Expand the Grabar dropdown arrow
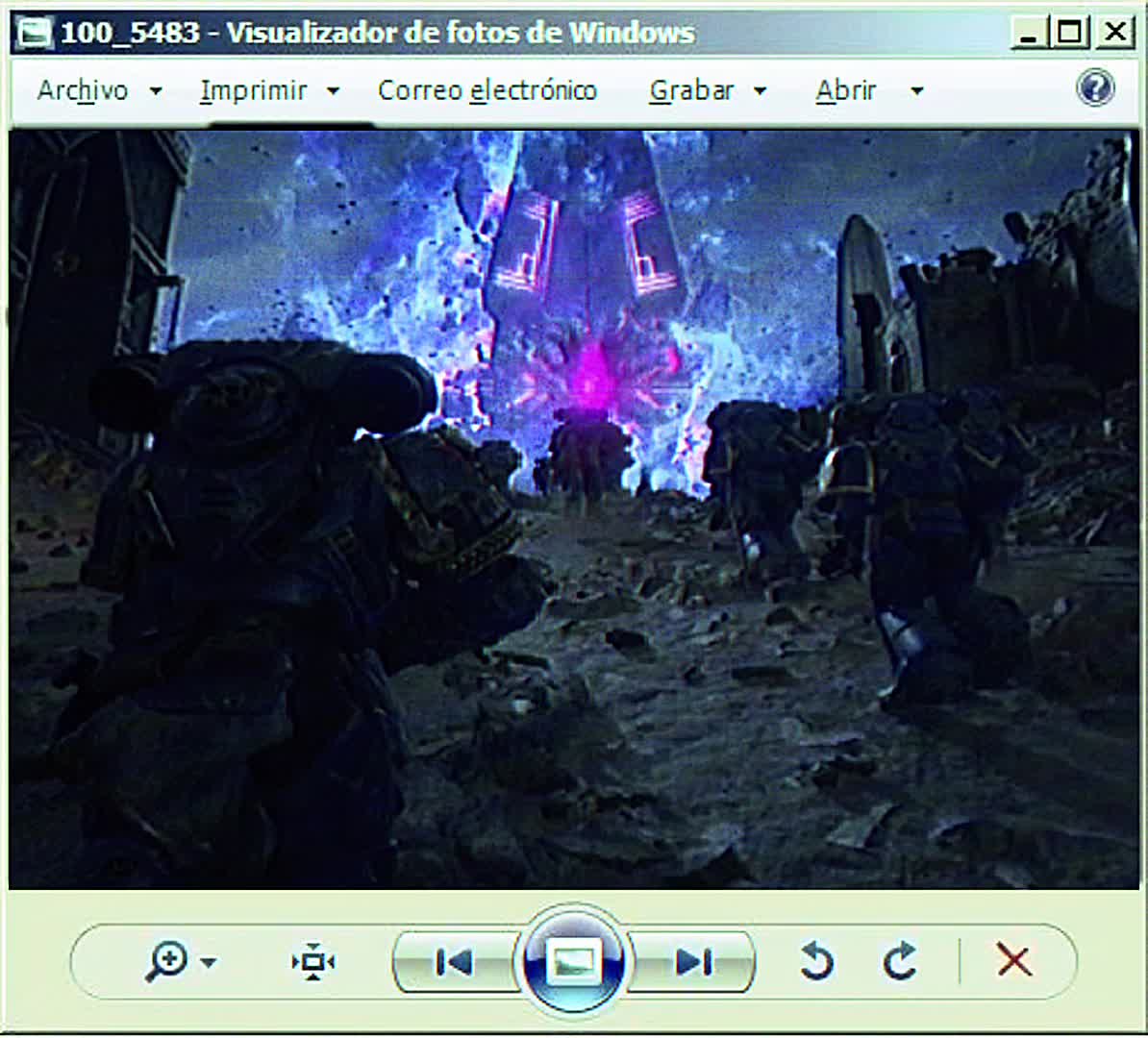The height and width of the screenshot is (1038, 1148). tap(760, 91)
